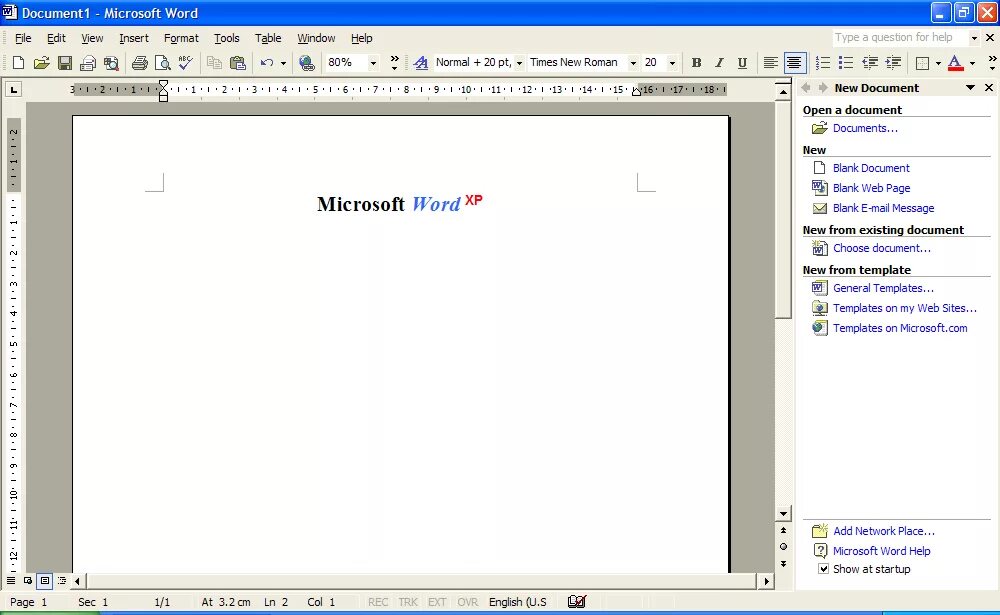
Task: Click Blank E-mail Message link
Action: tap(883, 208)
